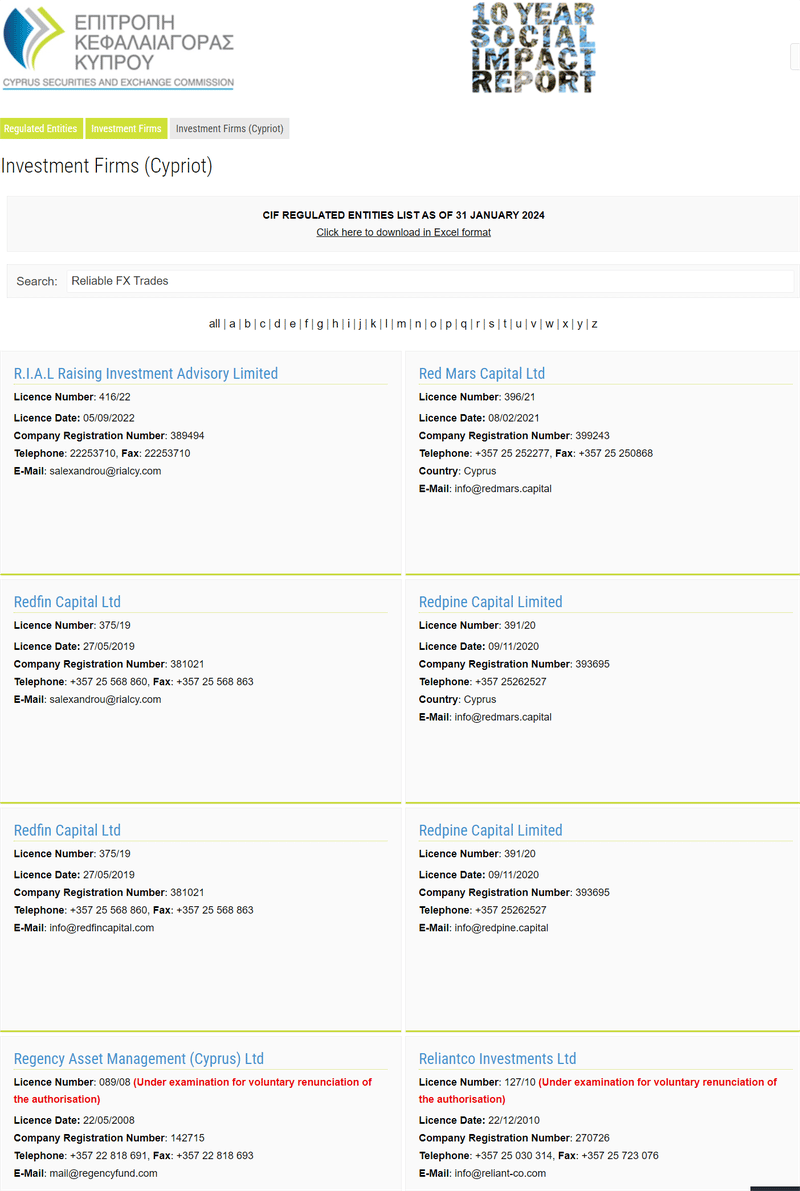Filter firms by letter u
800x1191 pixels.
(518, 324)
